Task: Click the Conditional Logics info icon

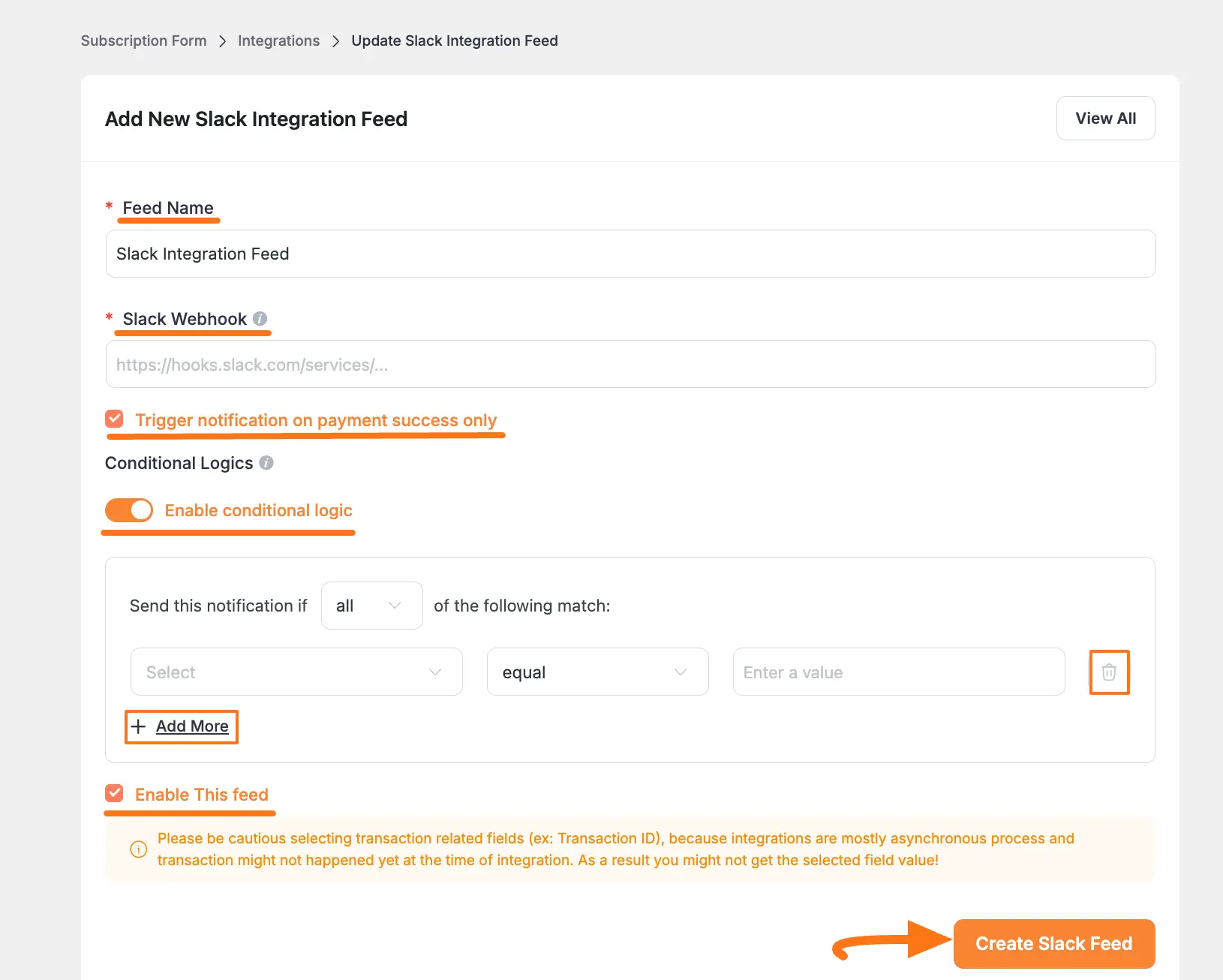Action: [266, 463]
